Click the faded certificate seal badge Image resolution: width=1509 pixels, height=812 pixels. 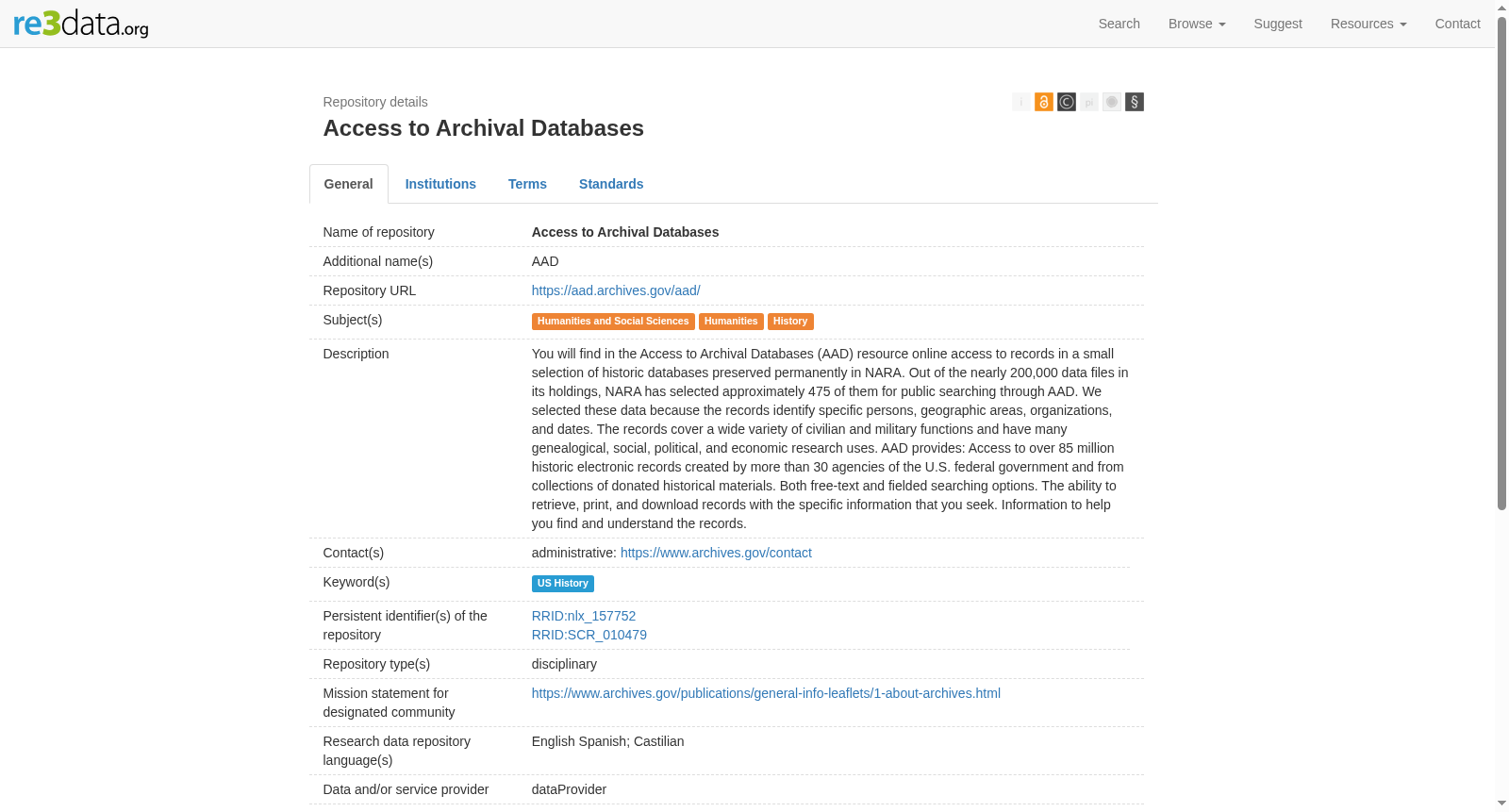[x=1112, y=102]
